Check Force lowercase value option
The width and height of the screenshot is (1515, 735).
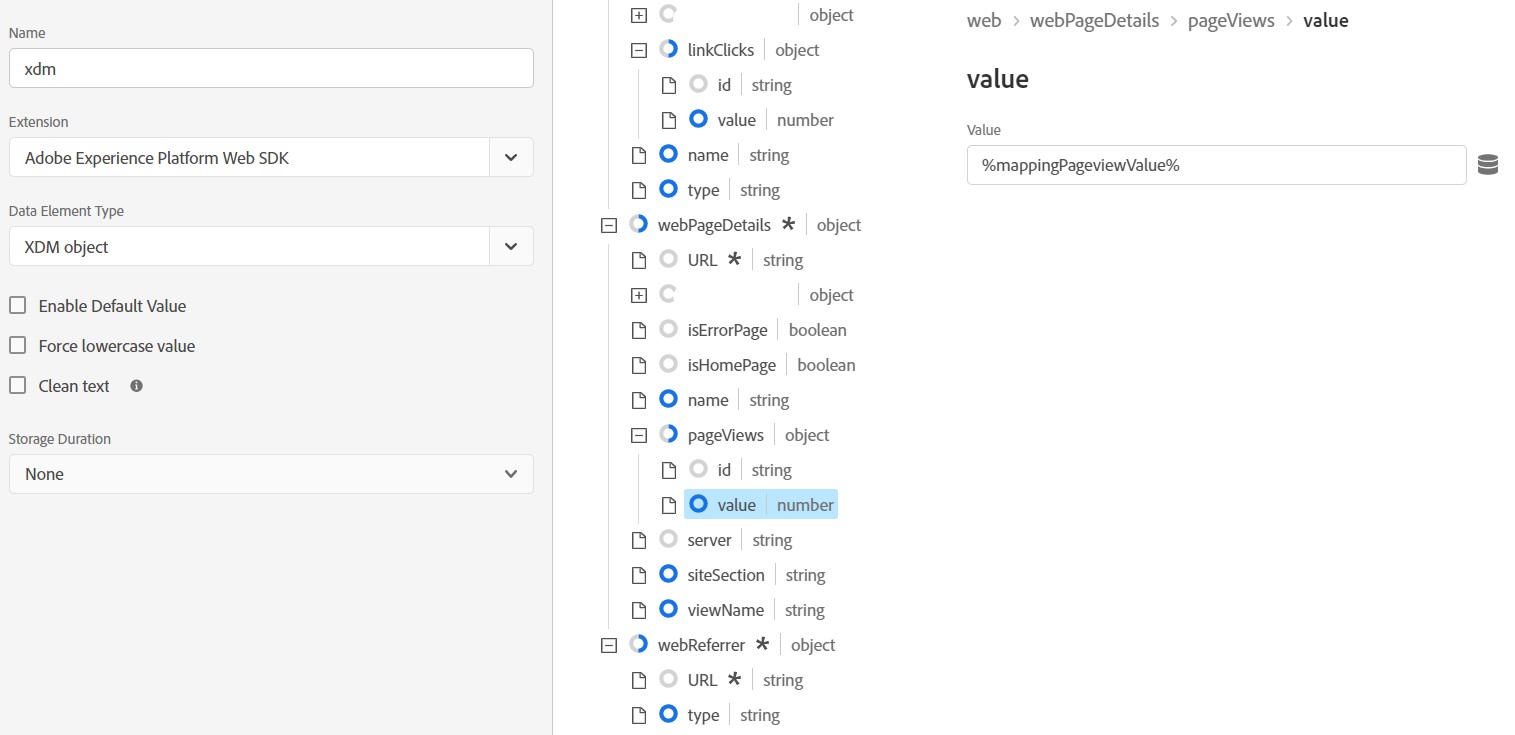pyautogui.click(x=18, y=346)
